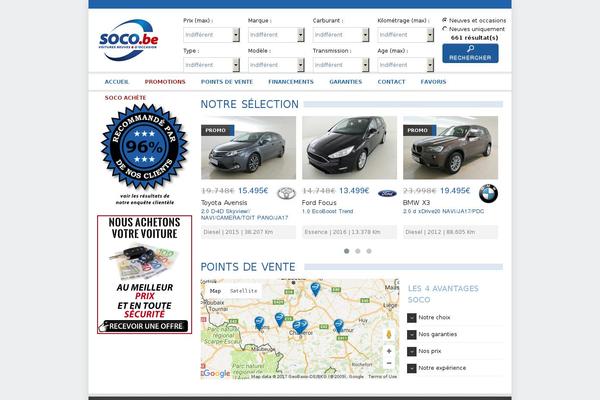Click the 15.495€ Toyota price
Image resolution: width=600 pixels, height=400 pixels.
coord(253,191)
